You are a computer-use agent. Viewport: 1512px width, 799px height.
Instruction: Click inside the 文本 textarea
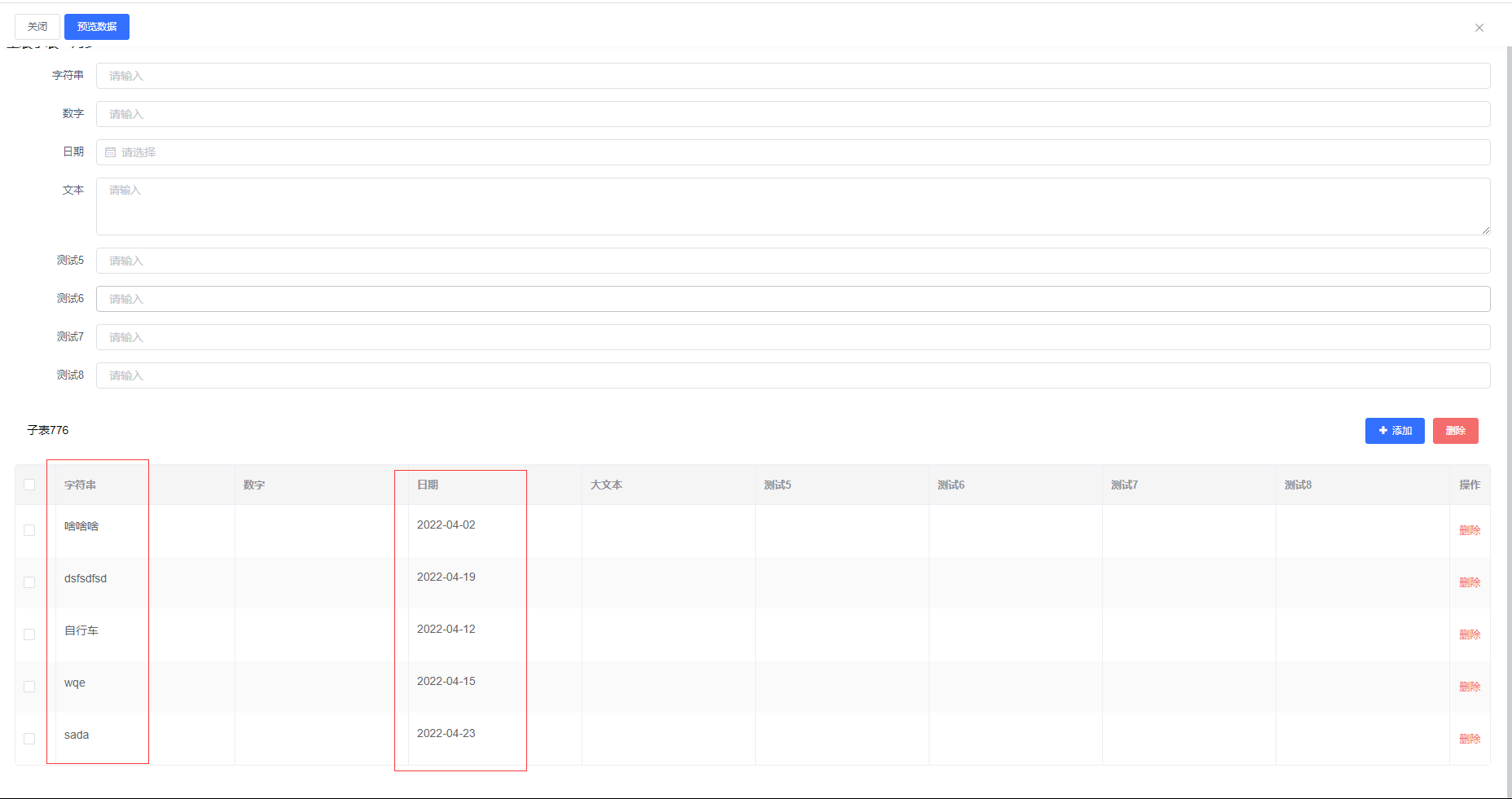pyautogui.click(x=792, y=206)
